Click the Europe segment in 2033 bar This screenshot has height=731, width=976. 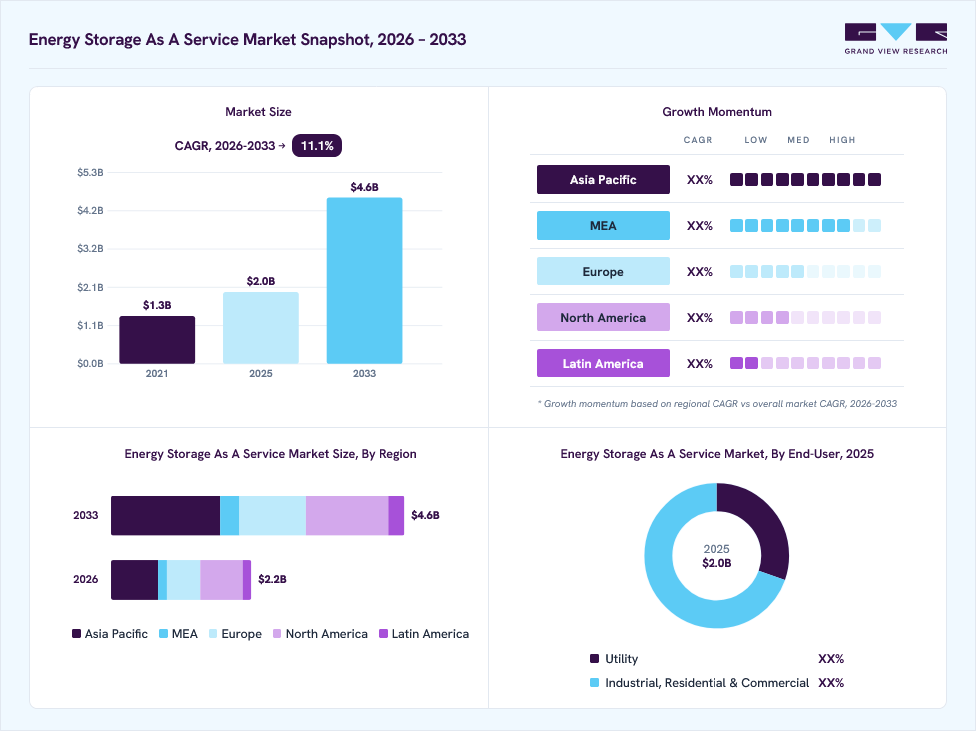pos(273,516)
